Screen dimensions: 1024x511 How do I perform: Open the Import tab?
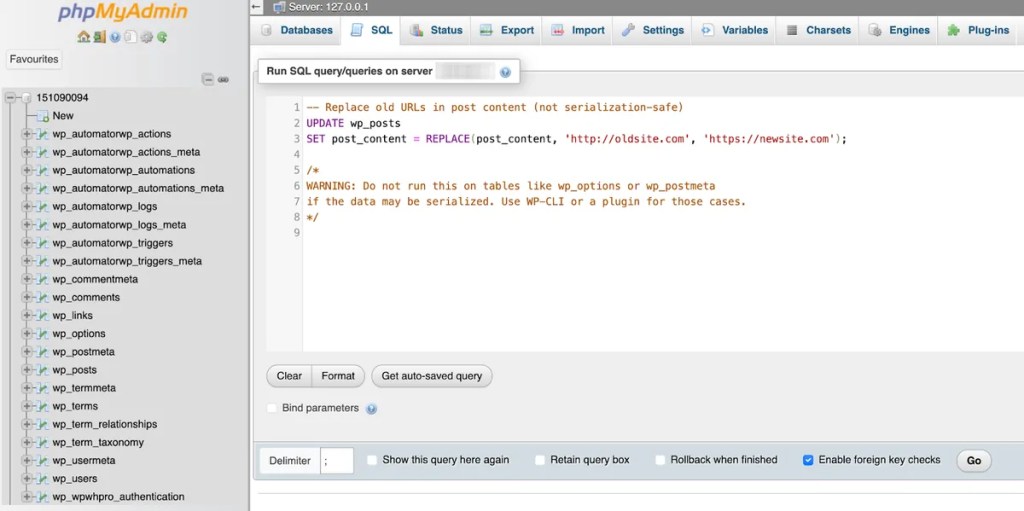click(577, 30)
